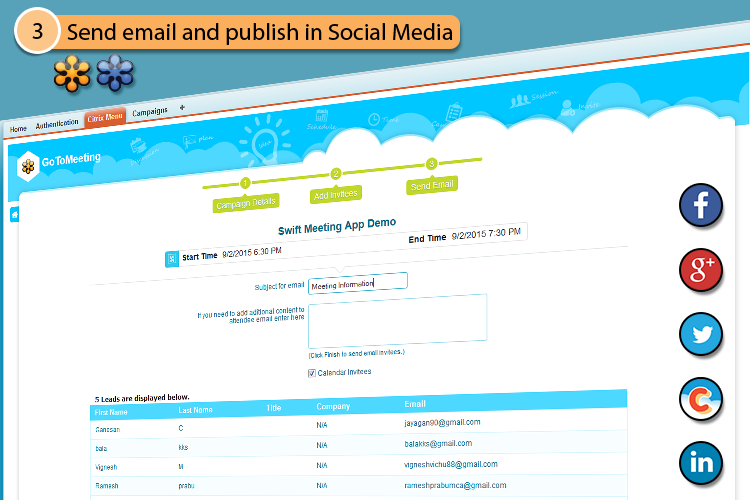750x500 pixels.
Task: Click the Google Plus share icon
Action: (x=700, y=270)
